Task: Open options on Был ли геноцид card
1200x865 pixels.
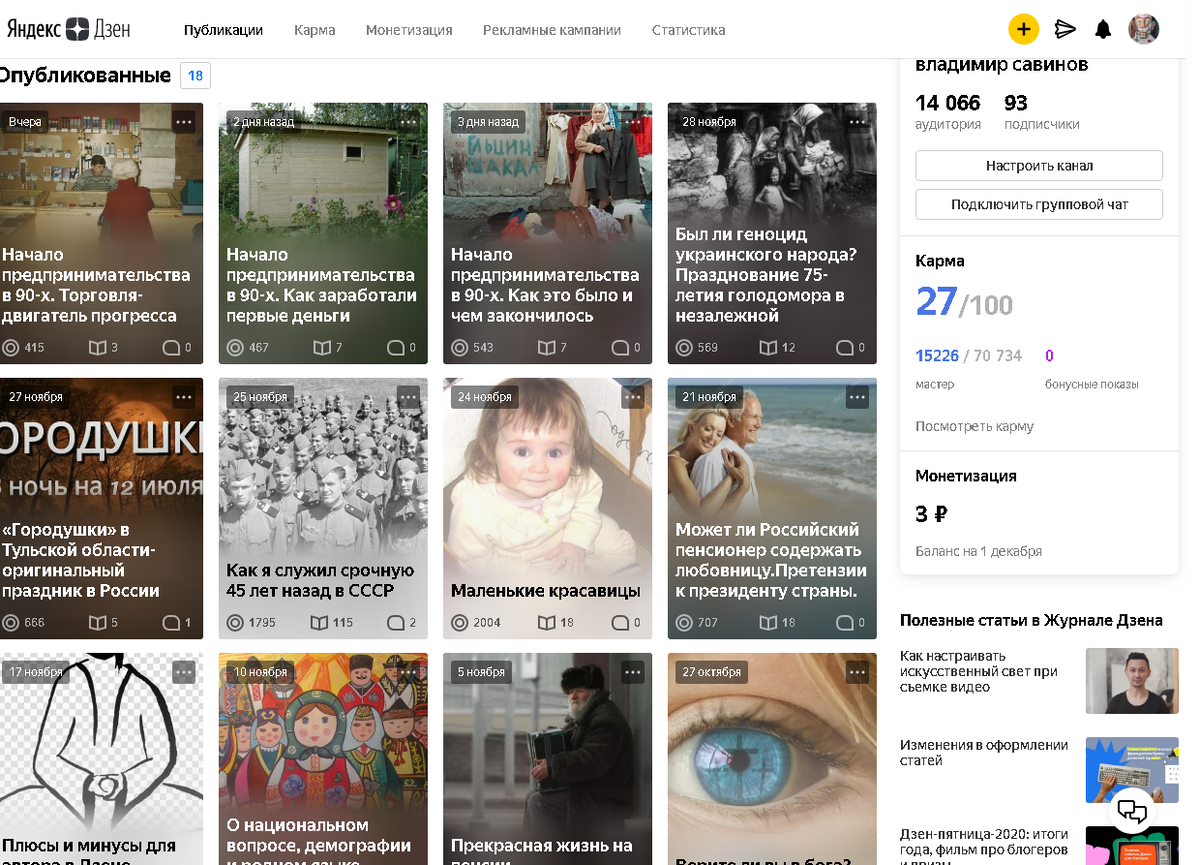Action: click(x=857, y=121)
